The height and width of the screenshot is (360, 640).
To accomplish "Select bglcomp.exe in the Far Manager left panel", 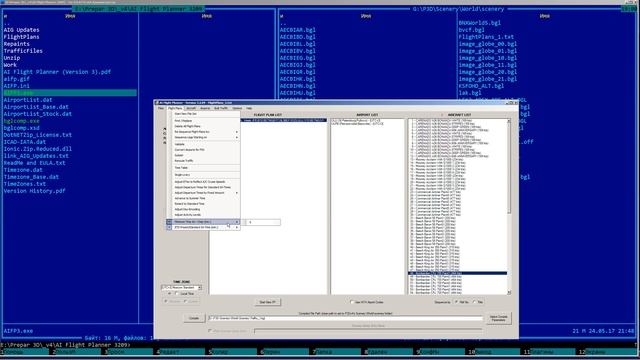I will click(22, 121).
